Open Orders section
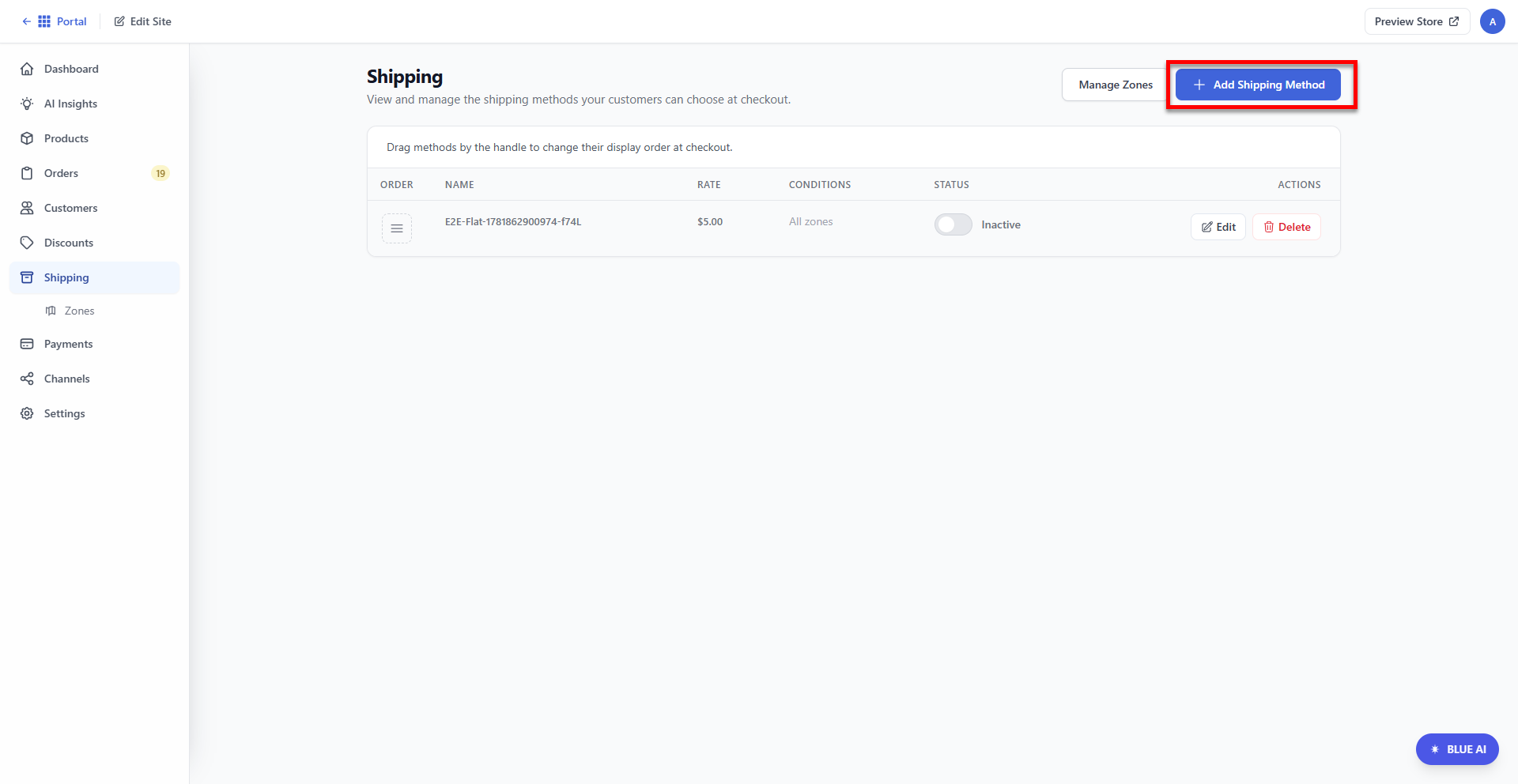The image size is (1518, 784). (95, 173)
